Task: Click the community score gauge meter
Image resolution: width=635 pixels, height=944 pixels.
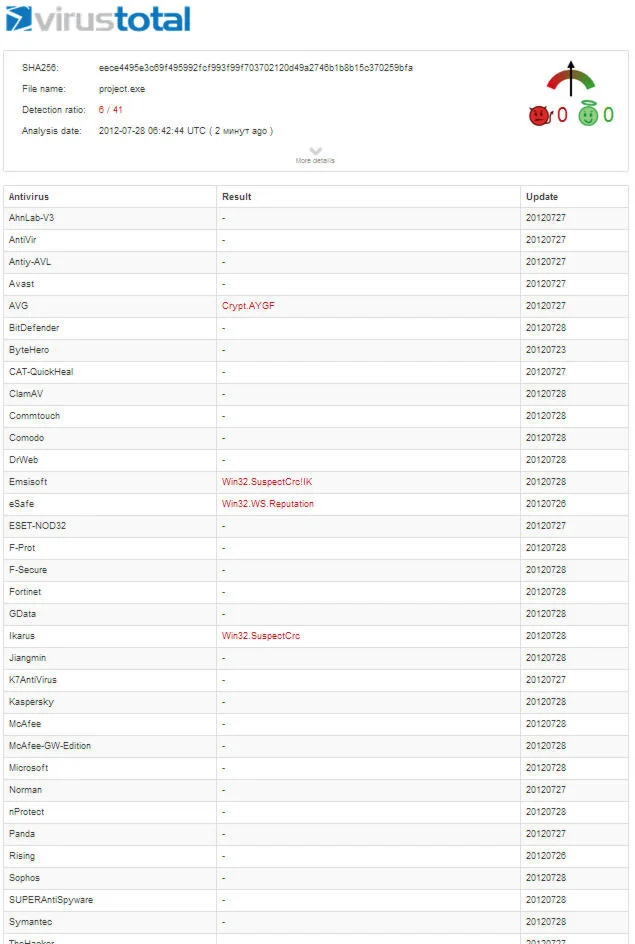Action: click(x=570, y=80)
